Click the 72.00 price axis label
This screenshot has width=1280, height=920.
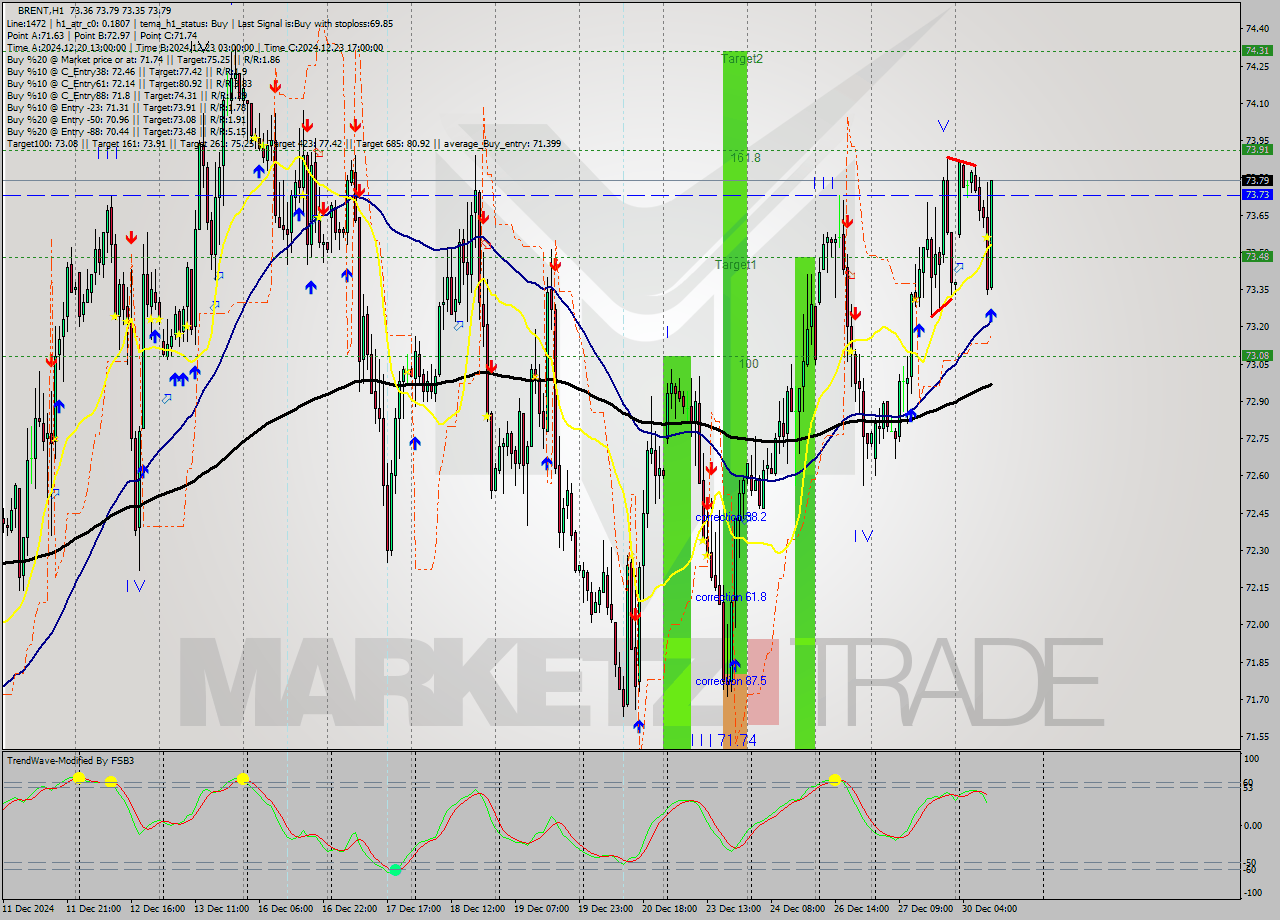click(x=1257, y=624)
